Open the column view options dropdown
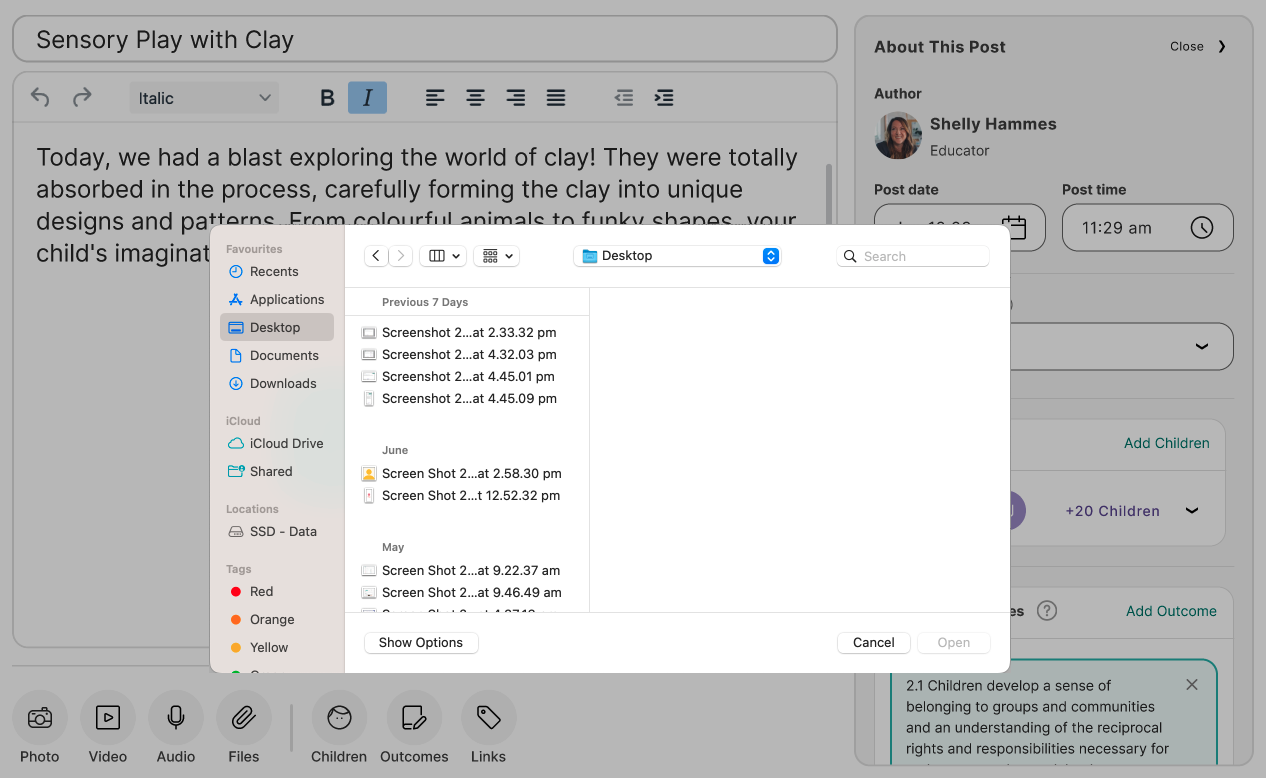This screenshot has height=778, width=1266. click(442, 256)
